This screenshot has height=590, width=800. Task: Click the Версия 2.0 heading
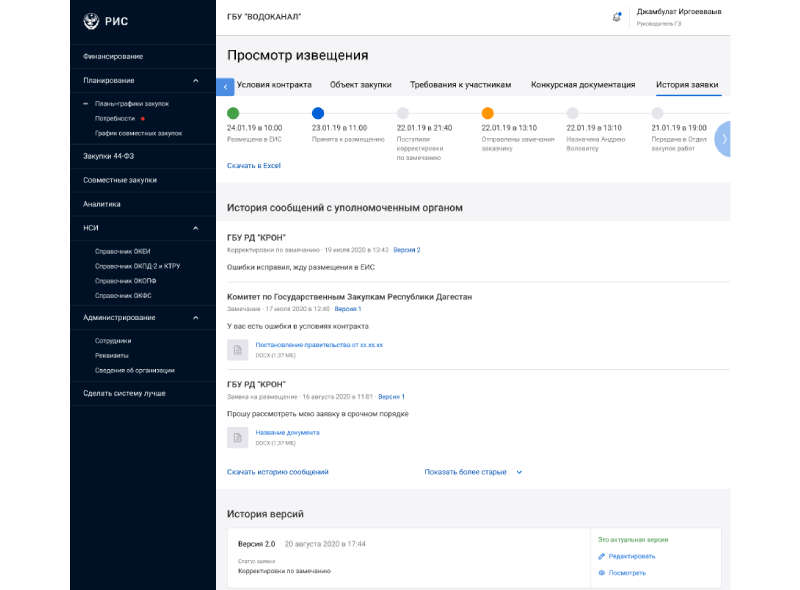click(x=256, y=544)
